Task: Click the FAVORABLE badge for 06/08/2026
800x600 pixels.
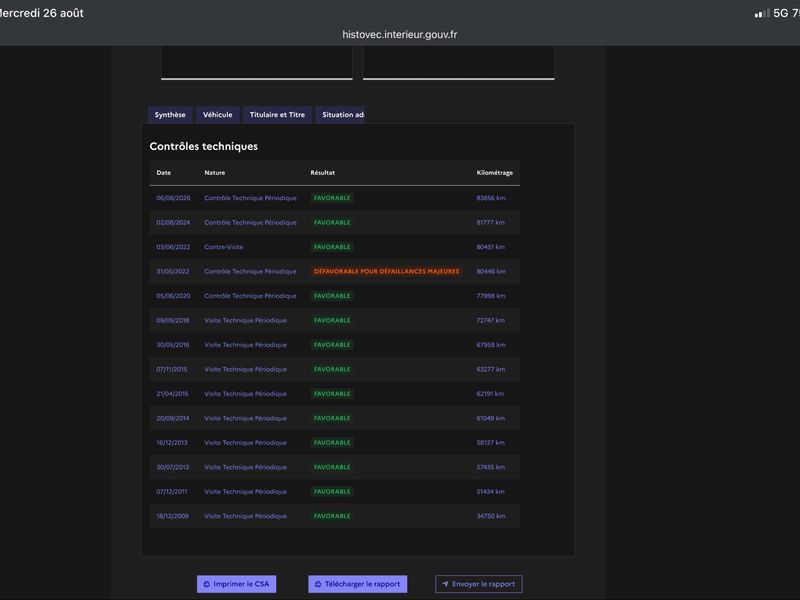Action: coord(332,198)
